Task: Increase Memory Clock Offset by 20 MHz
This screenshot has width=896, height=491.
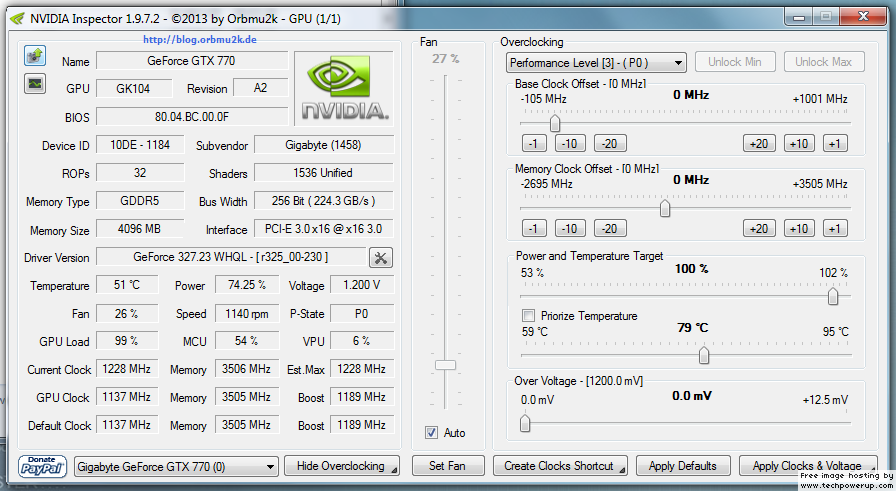Action: (x=759, y=228)
